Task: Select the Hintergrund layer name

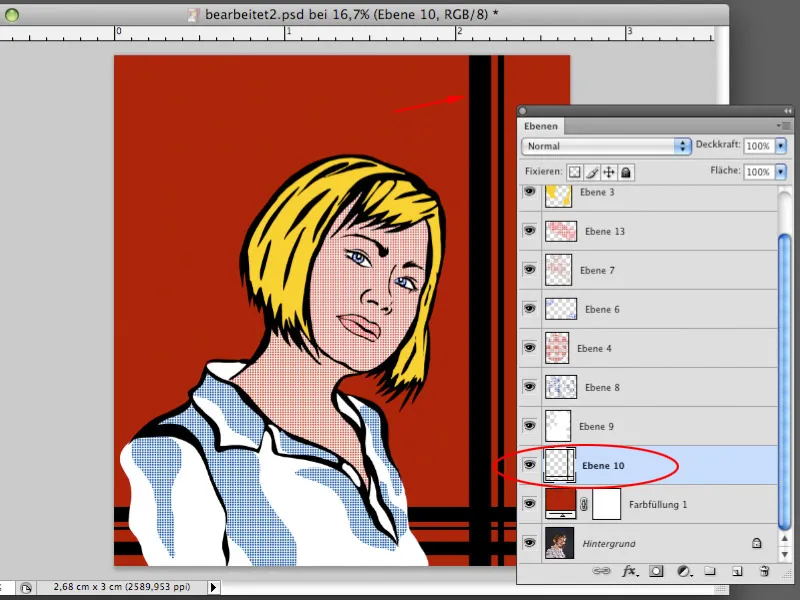Action: 609,544
